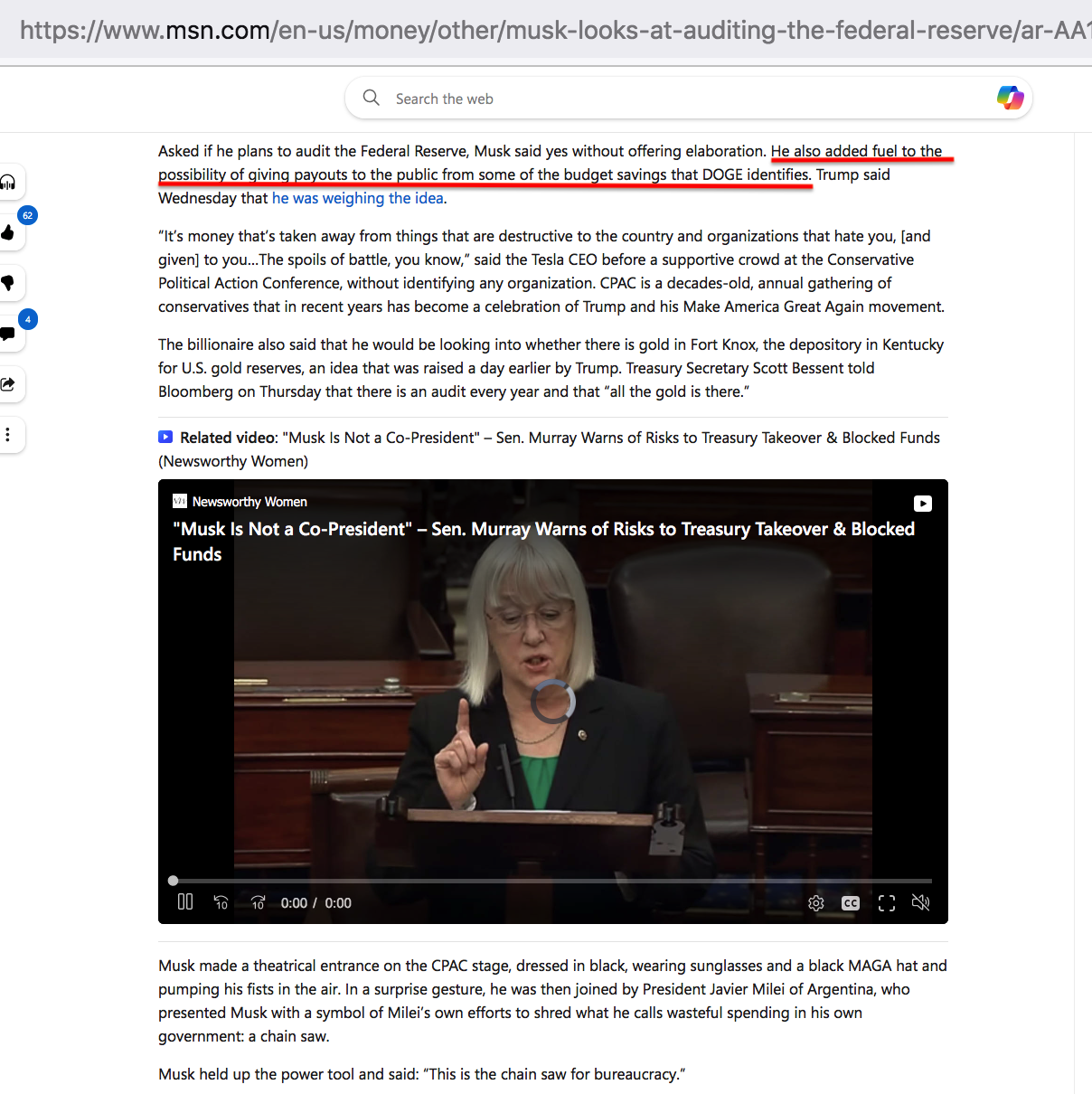Click the video progress bar

click(552, 881)
